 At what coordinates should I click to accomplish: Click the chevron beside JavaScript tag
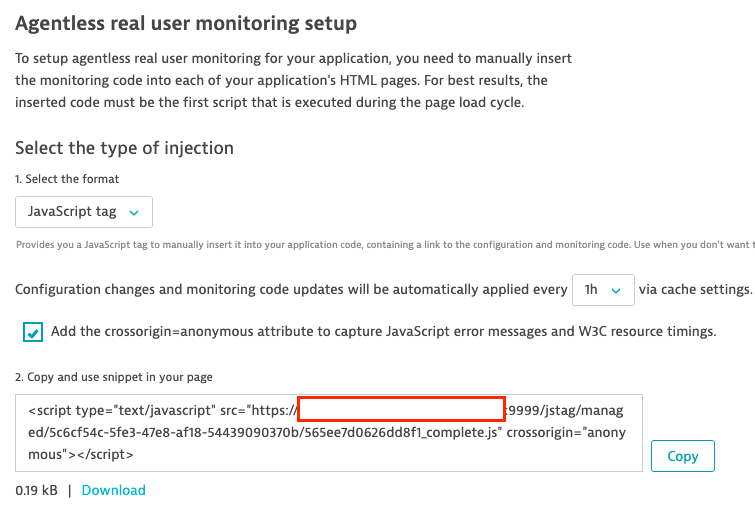135,212
